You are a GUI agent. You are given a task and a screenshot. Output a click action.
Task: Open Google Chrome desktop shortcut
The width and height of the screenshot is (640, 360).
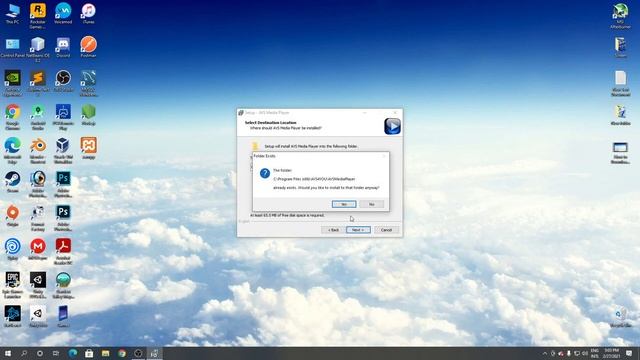[x=12, y=117]
